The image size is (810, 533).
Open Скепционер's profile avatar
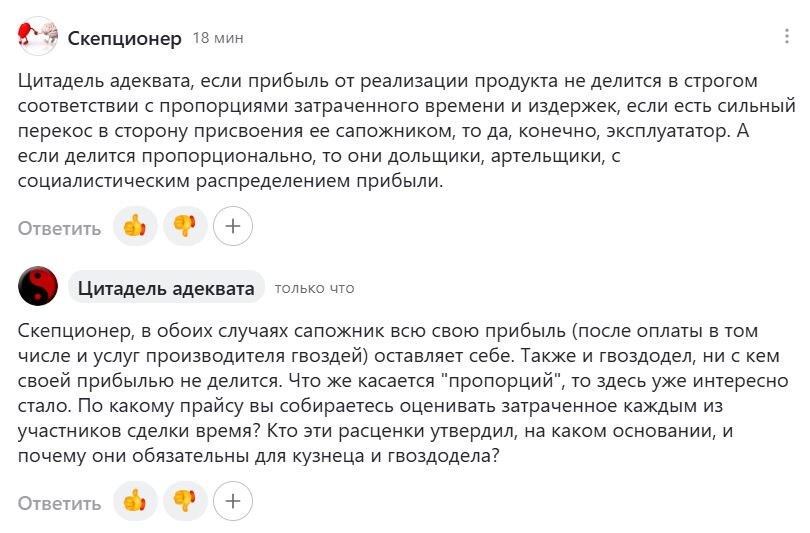(38, 36)
